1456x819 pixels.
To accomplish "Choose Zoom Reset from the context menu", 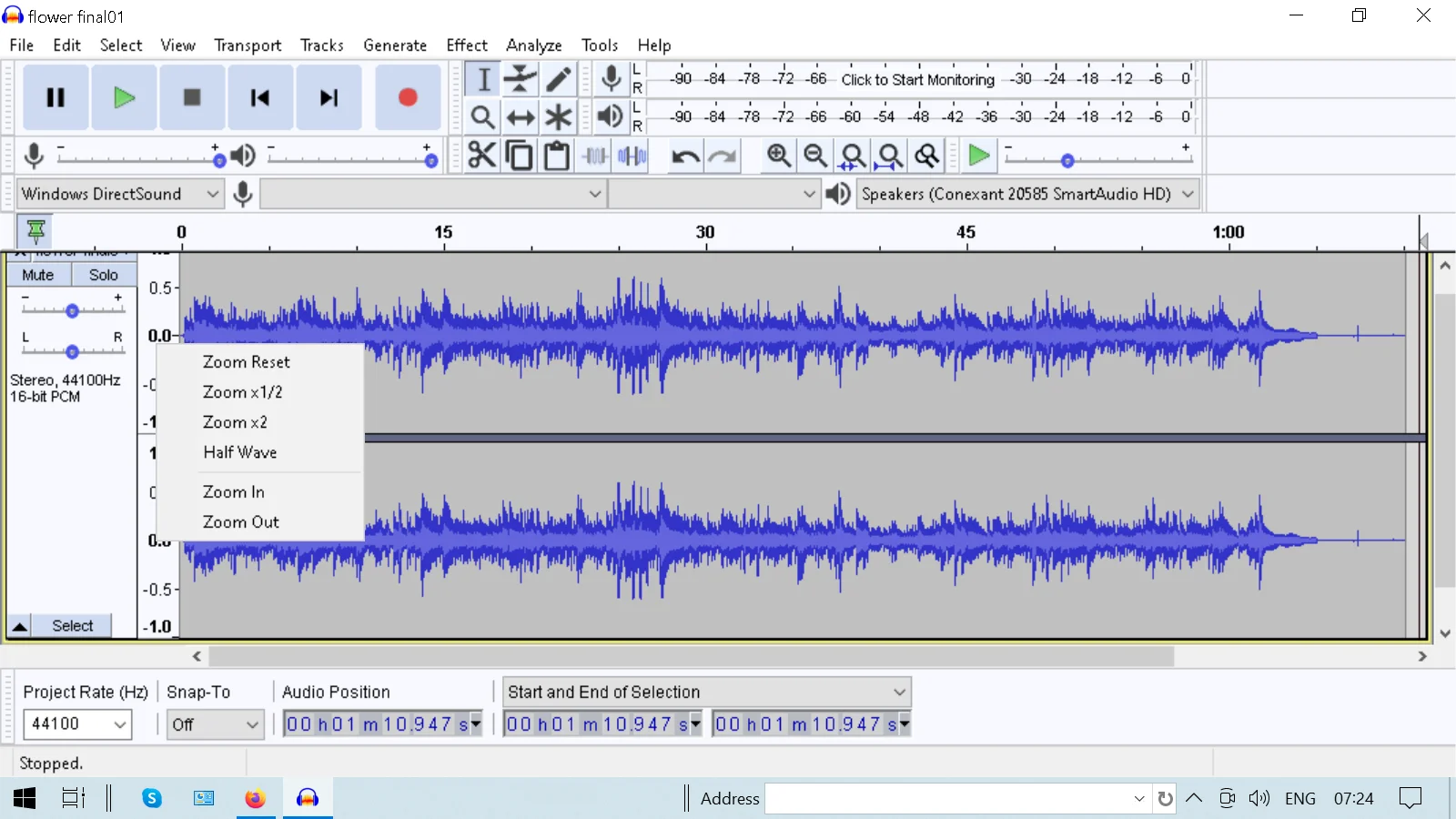I will (x=246, y=362).
